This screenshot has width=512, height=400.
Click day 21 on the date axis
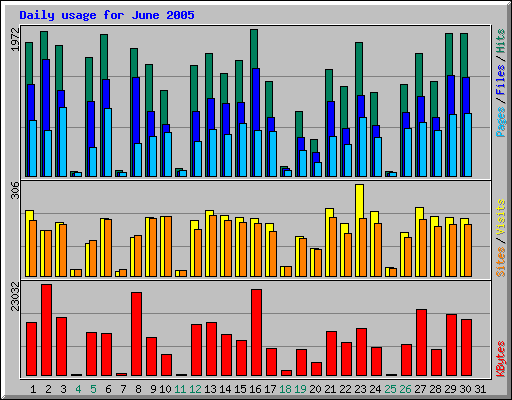330,389
